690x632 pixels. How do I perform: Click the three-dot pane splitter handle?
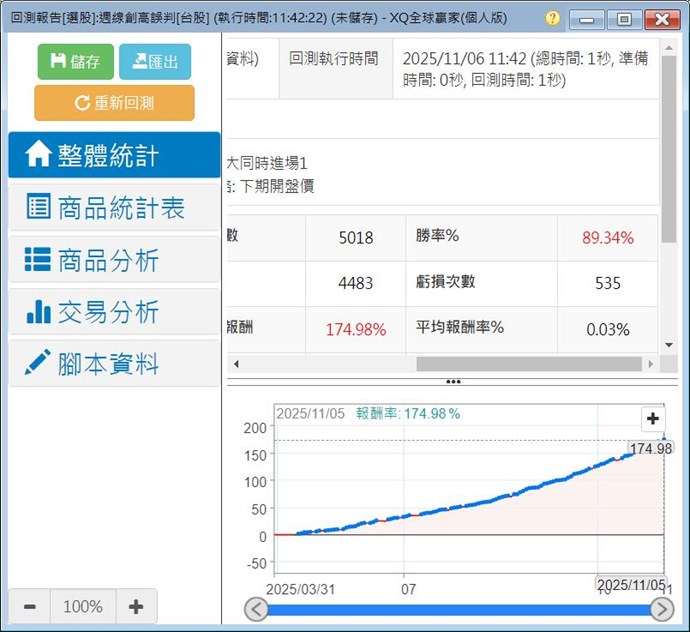coord(453,382)
